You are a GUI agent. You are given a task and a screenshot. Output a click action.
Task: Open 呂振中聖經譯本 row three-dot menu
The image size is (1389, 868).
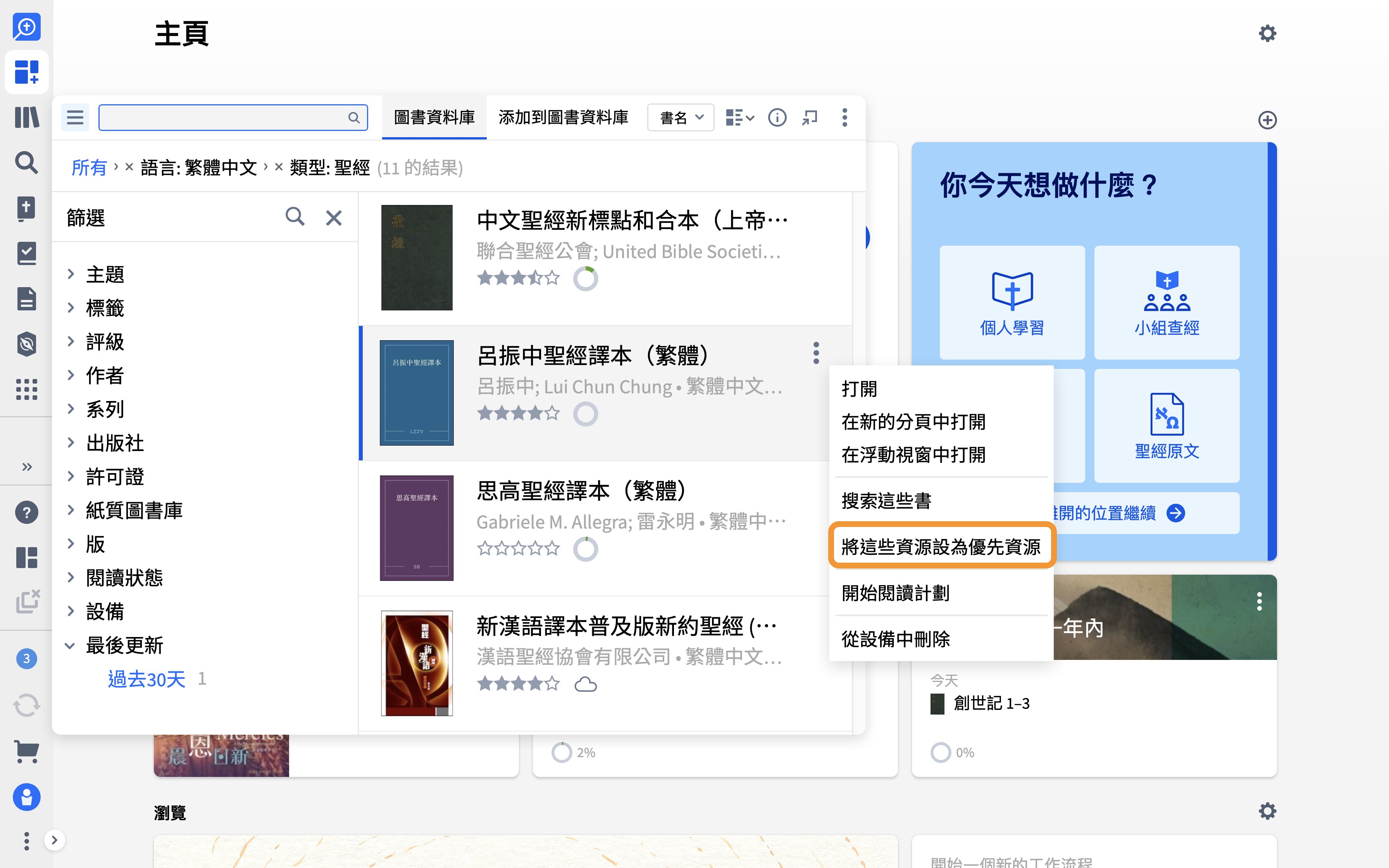click(815, 353)
